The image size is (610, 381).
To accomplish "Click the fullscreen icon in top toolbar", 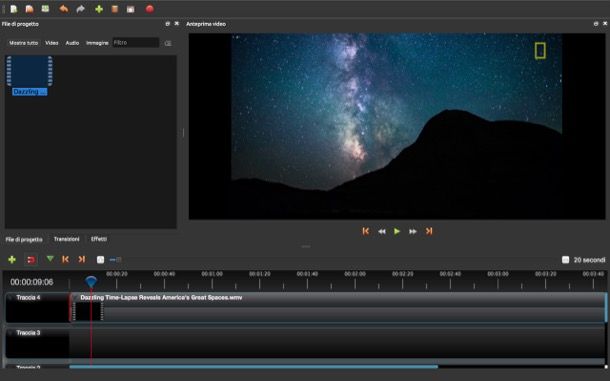I will (131, 9).
